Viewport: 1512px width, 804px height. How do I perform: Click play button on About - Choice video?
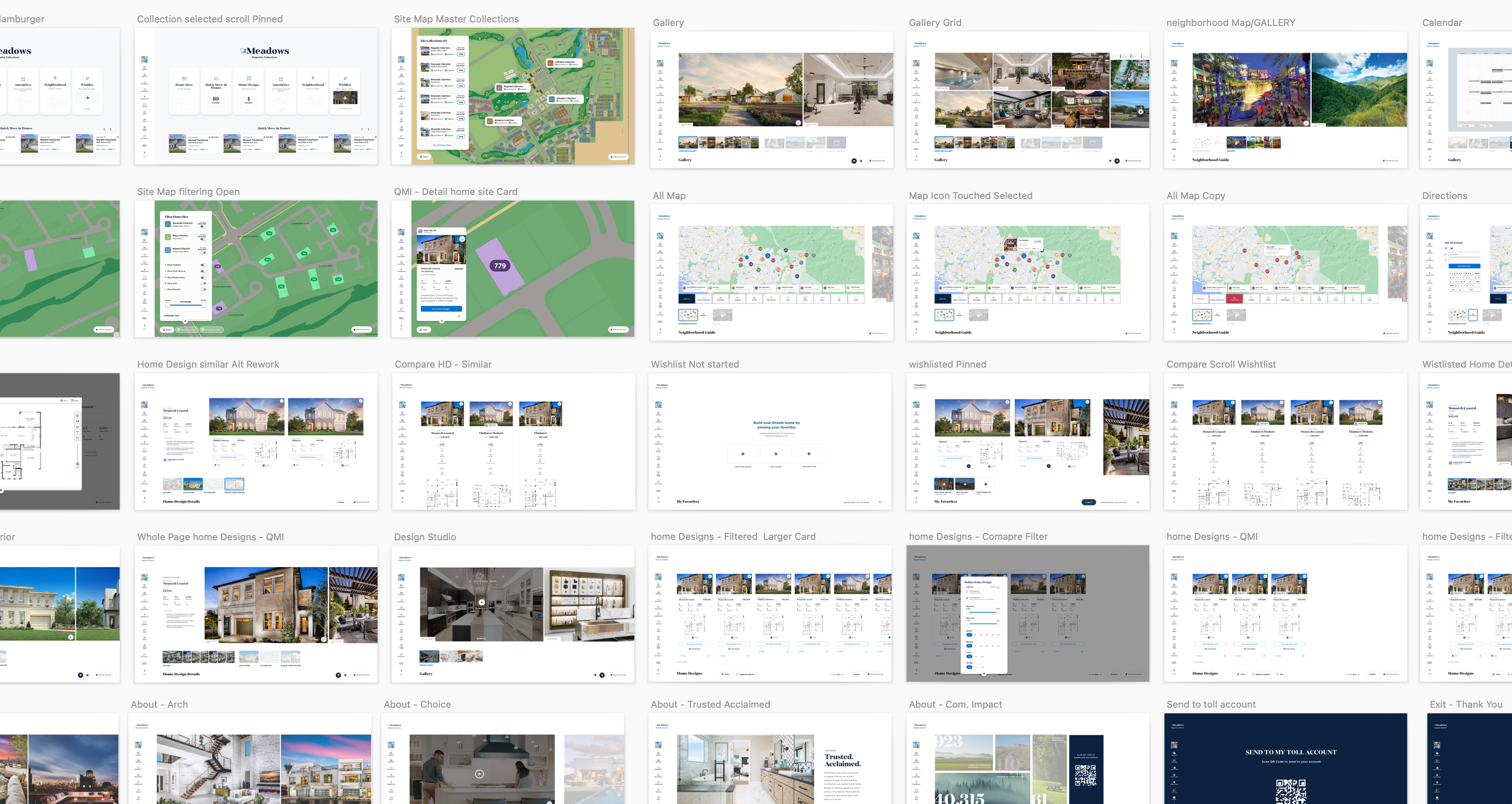click(x=479, y=774)
